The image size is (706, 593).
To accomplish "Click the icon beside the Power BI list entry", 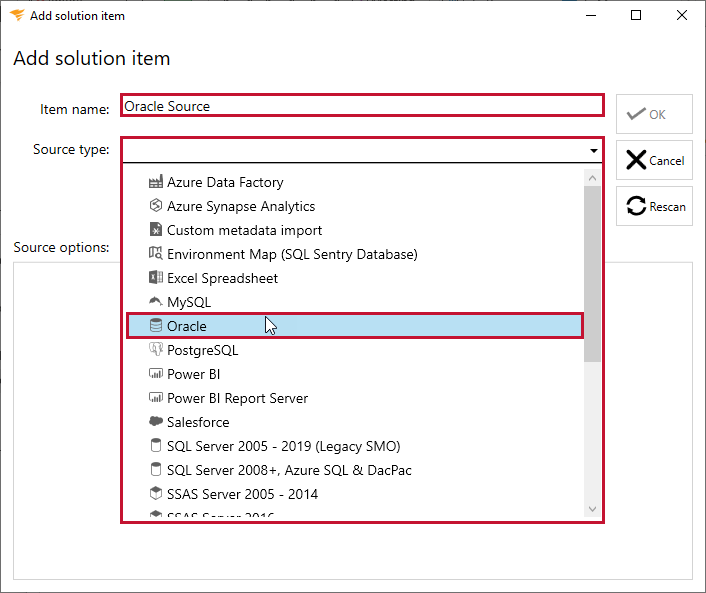I will pos(155,373).
